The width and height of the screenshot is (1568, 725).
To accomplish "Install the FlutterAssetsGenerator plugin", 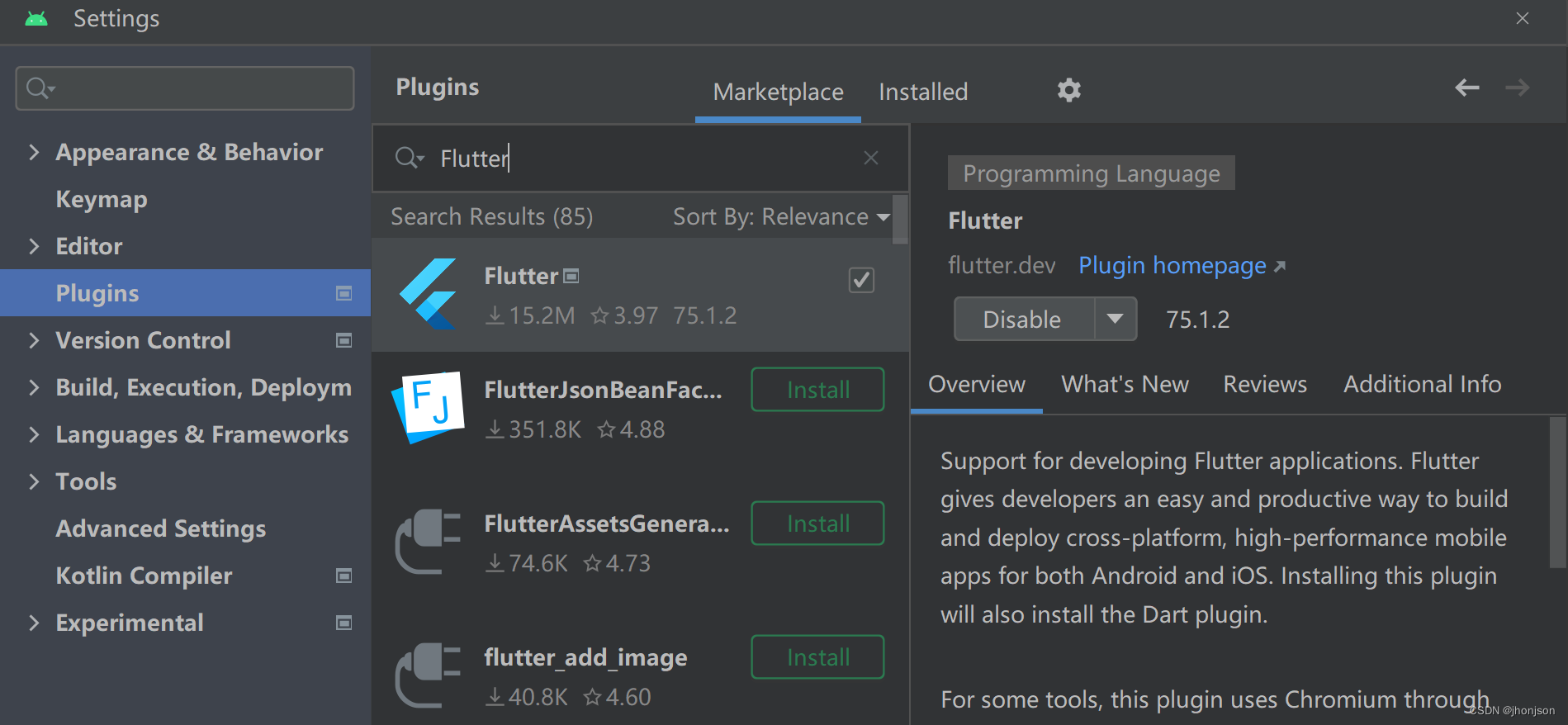I will coord(817,524).
